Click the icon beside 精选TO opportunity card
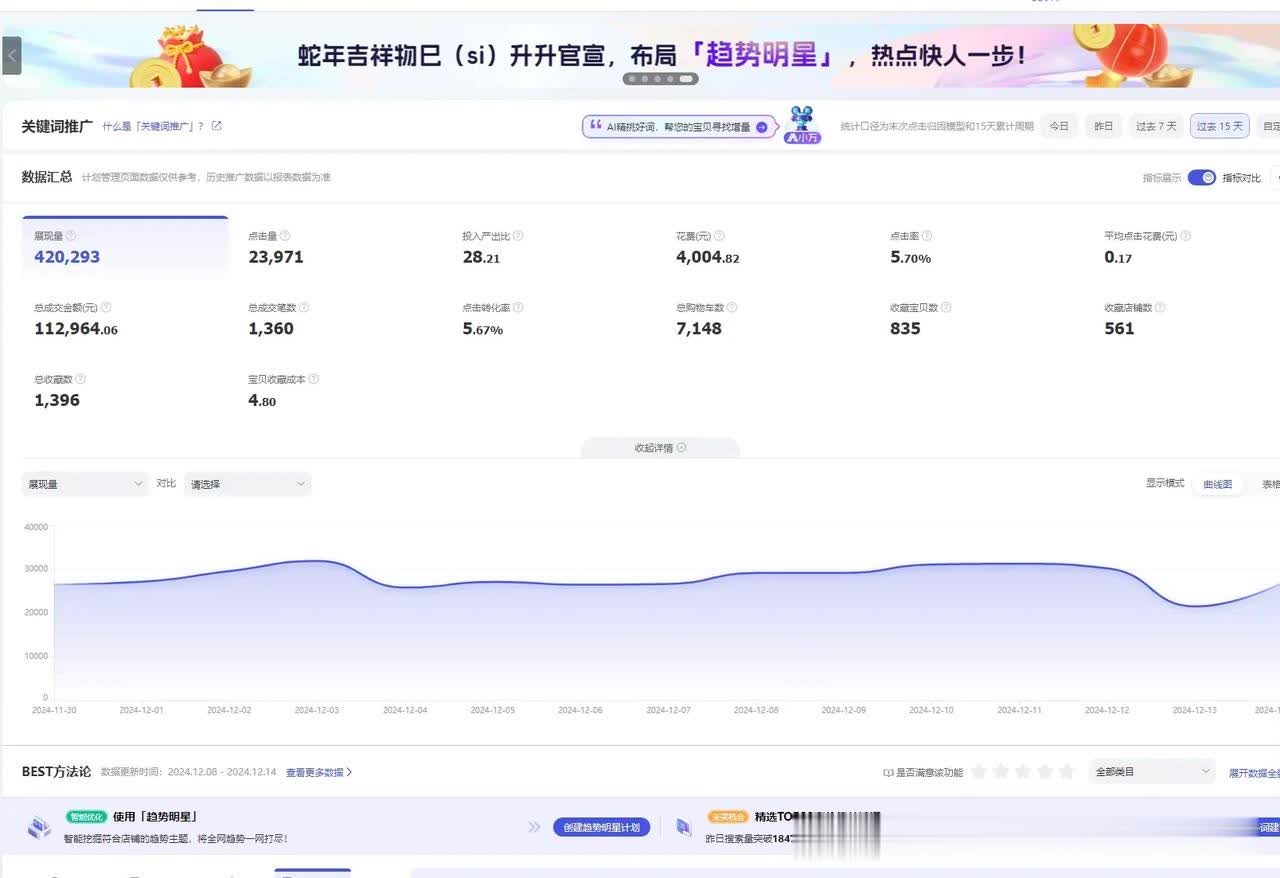 [x=684, y=827]
